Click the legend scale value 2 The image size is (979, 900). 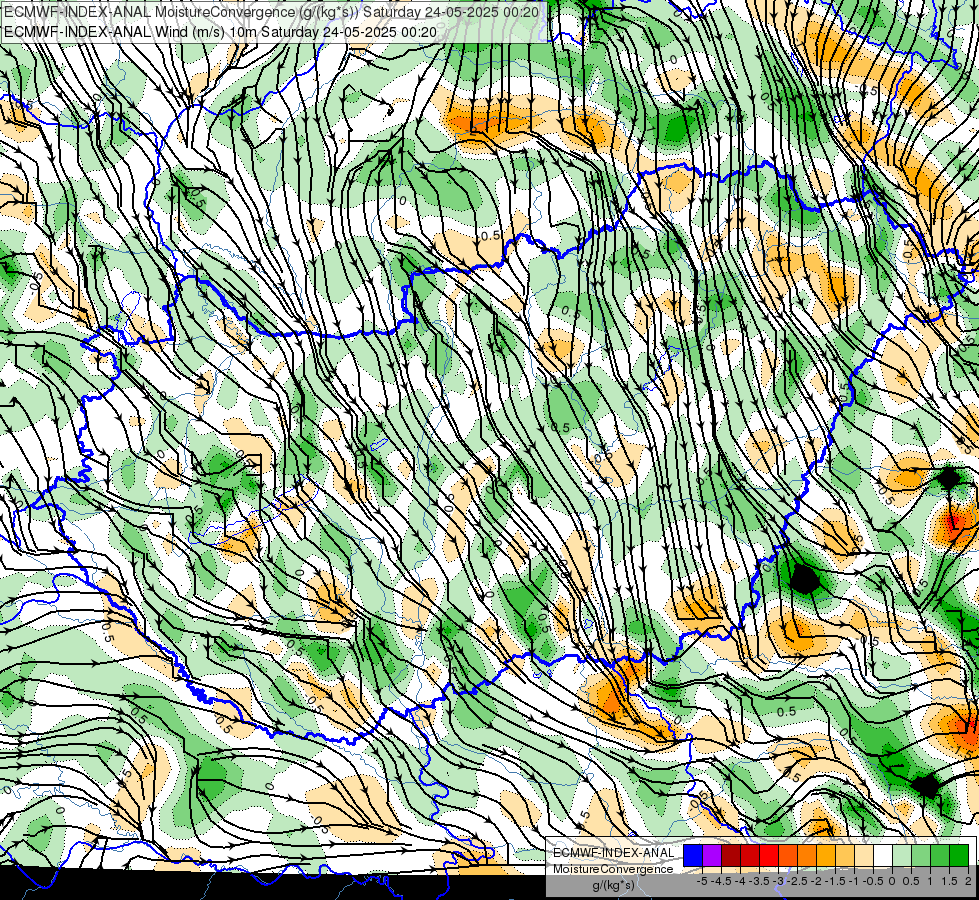[x=968, y=881]
